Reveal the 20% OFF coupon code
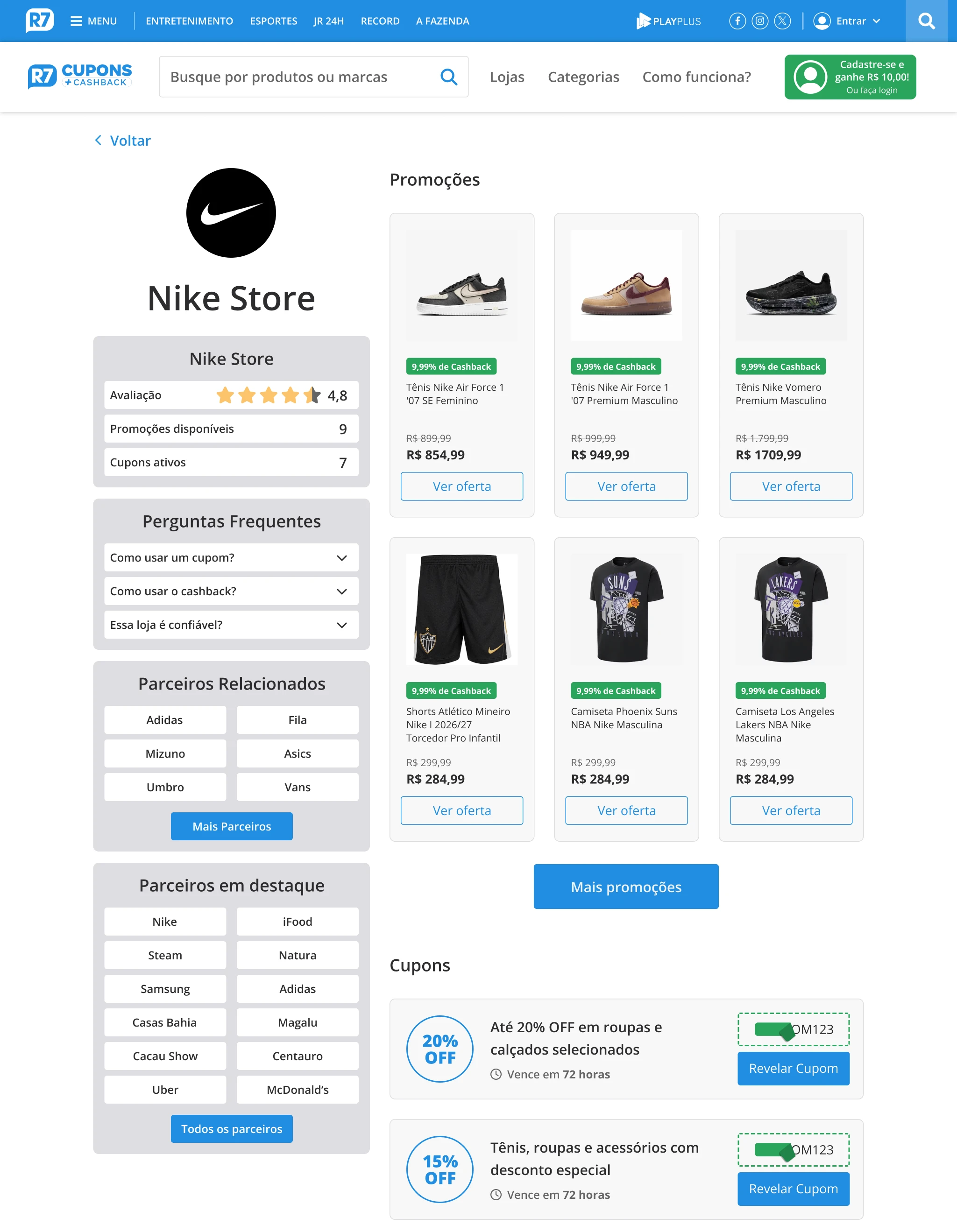Screen dimensions: 957x1232 click(794, 1068)
